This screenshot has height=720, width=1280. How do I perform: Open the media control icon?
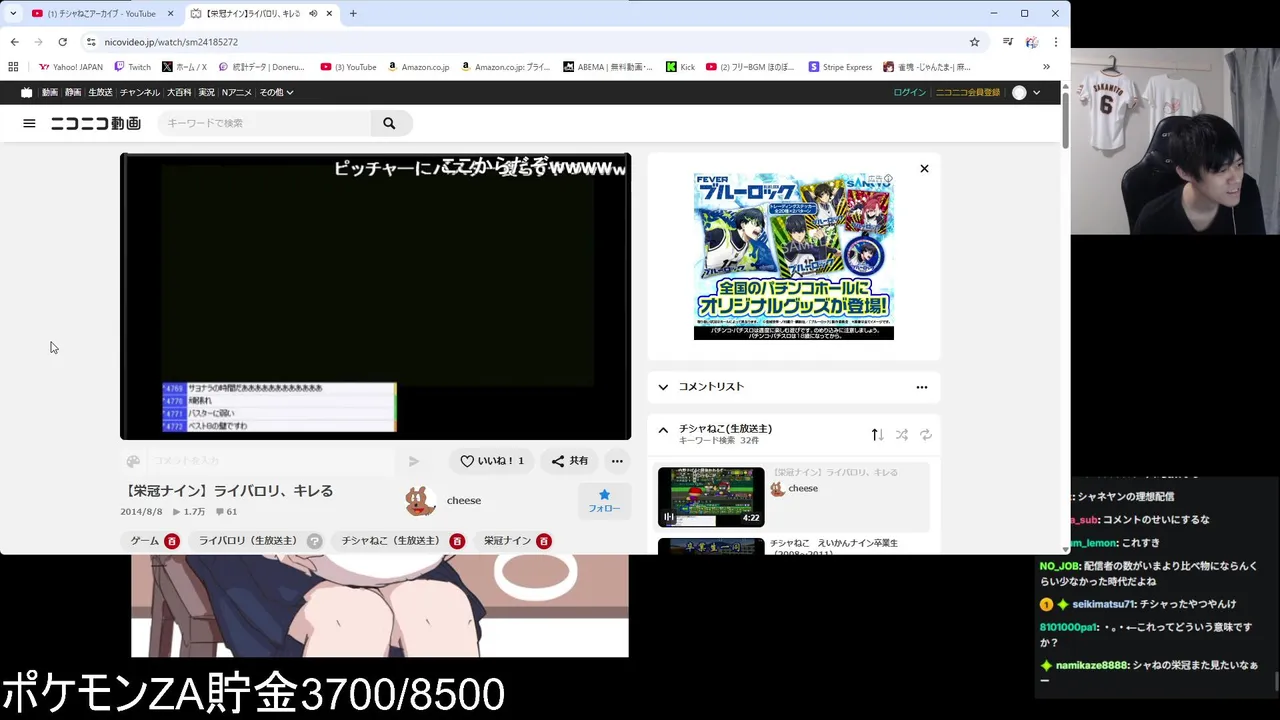pyautogui.click(x=1007, y=42)
